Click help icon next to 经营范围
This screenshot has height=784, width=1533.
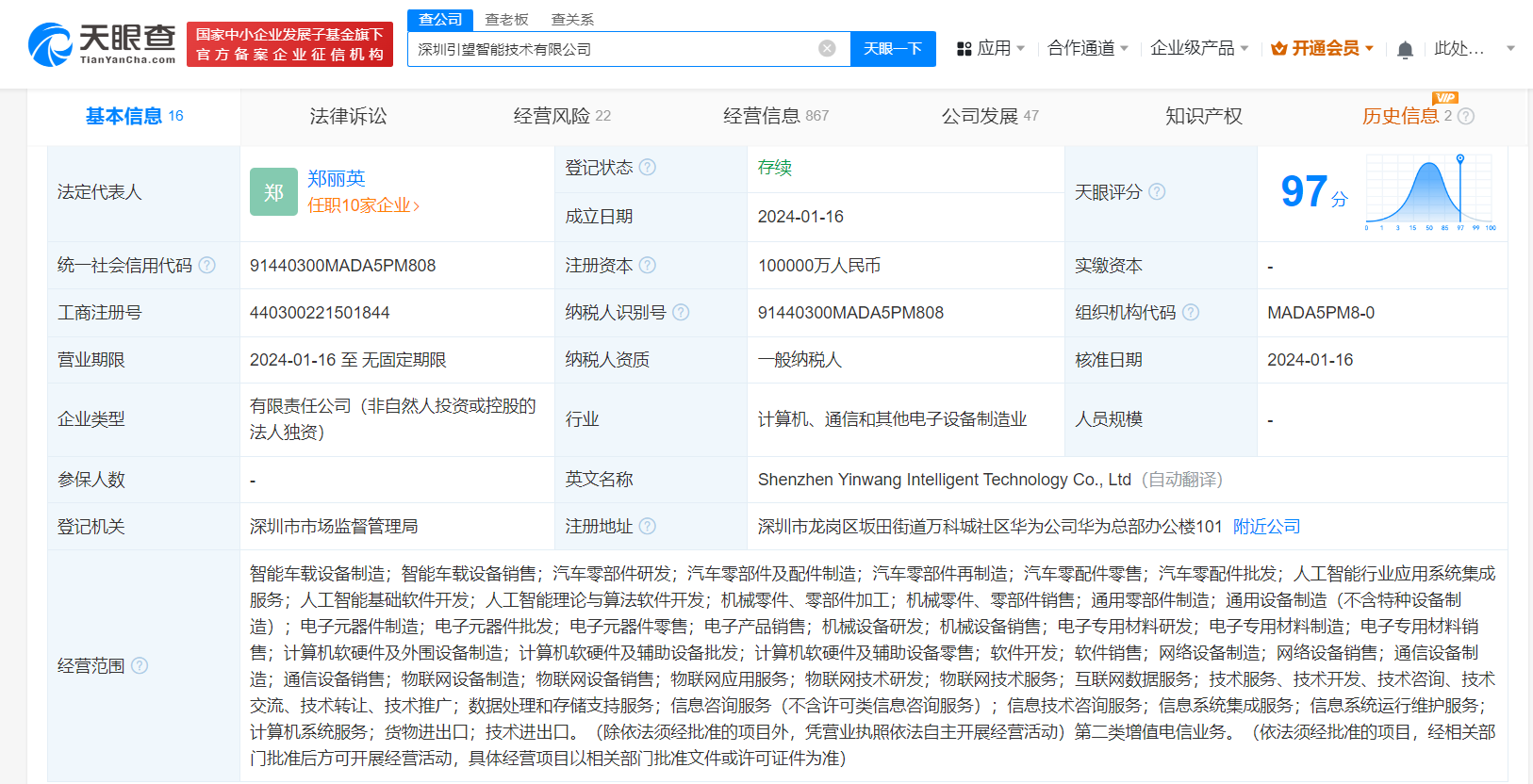coord(140,666)
